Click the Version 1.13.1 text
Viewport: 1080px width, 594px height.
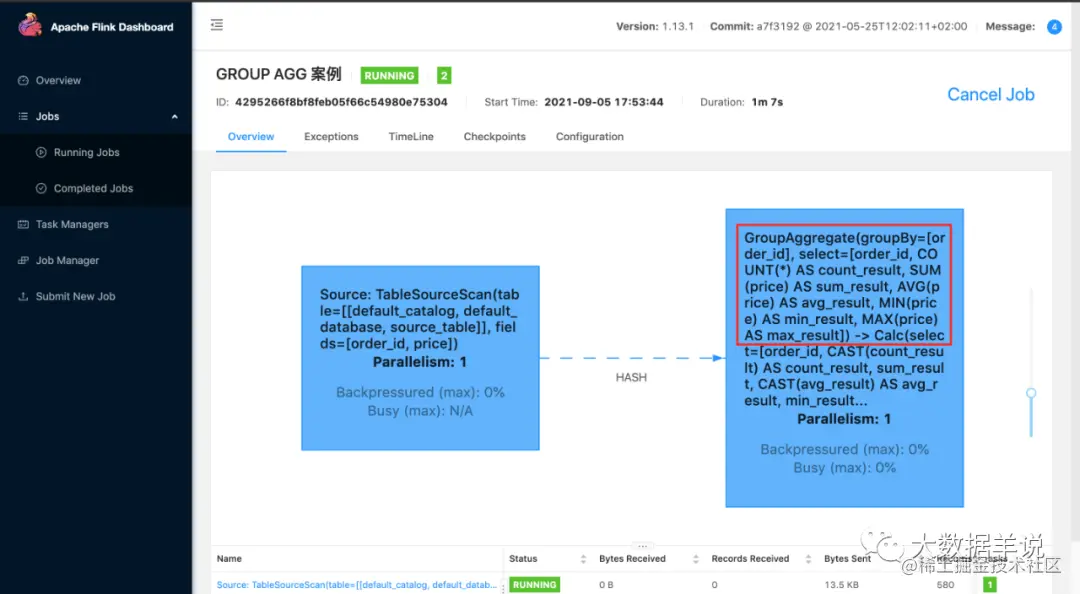[x=654, y=26]
